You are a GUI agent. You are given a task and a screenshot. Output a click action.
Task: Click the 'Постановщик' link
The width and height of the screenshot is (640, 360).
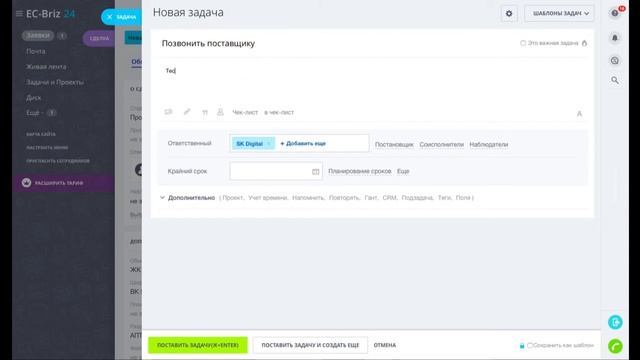click(394, 144)
